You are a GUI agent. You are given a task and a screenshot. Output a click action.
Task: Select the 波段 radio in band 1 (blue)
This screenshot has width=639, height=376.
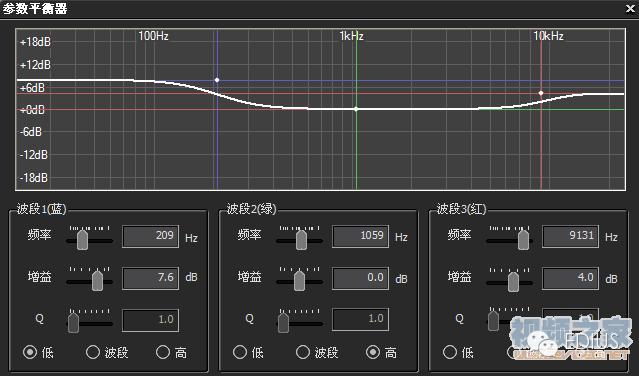(x=93, y=352)
